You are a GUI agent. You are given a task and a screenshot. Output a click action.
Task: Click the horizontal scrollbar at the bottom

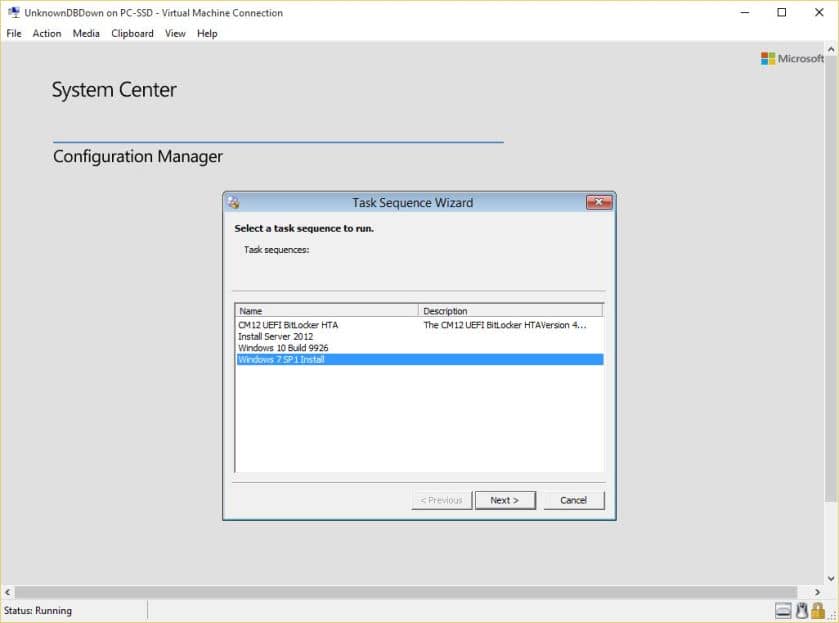click(x=420, y=590)
